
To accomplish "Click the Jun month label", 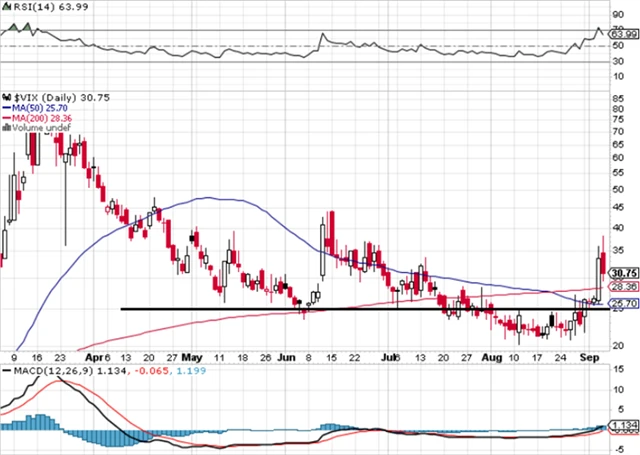I will pos(287,358).
